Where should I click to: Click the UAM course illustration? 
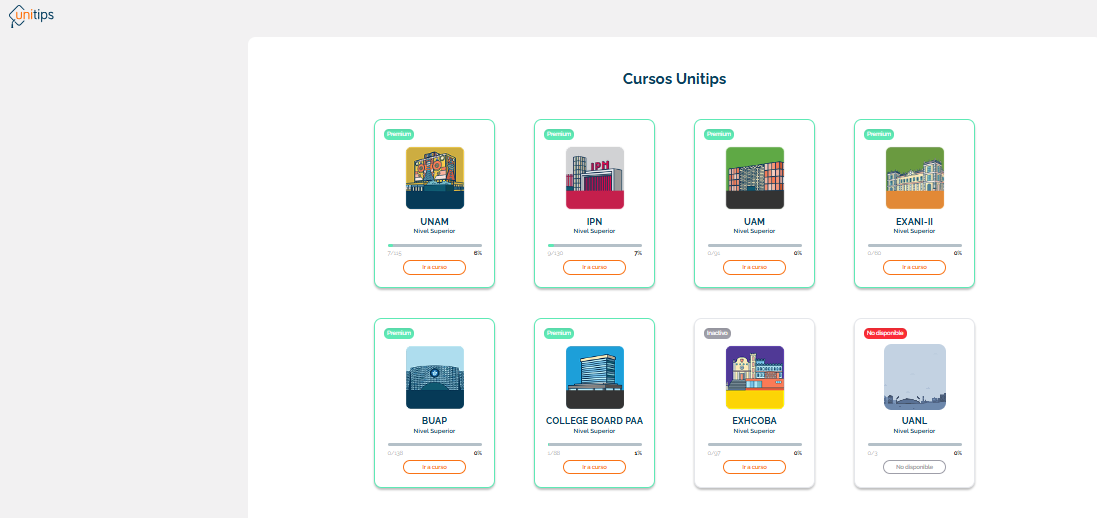click(754, 178)
